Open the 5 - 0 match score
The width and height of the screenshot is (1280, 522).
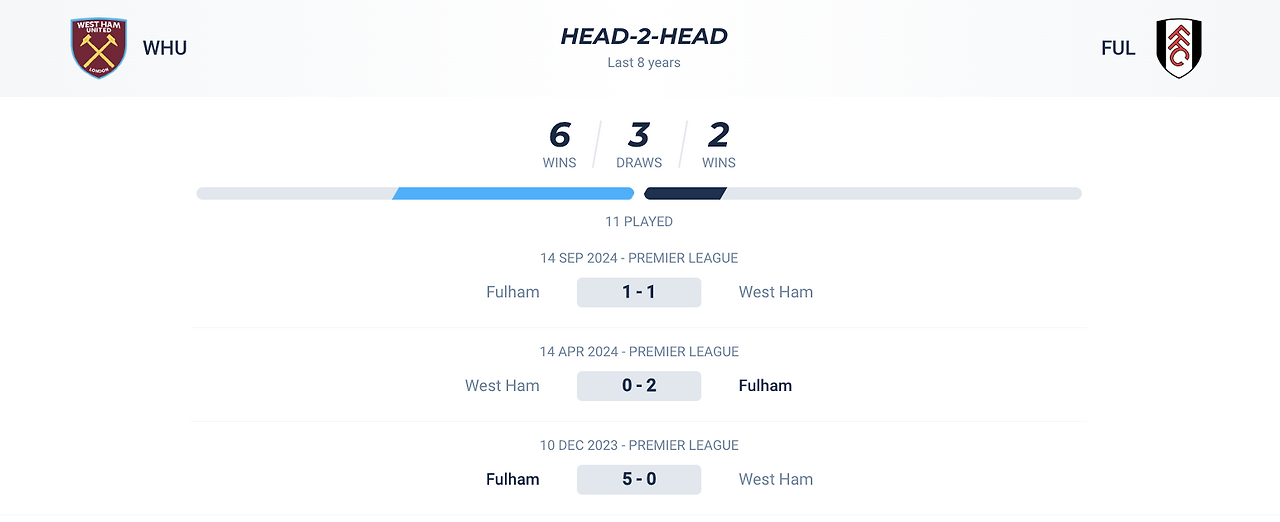tap(639, 479)
